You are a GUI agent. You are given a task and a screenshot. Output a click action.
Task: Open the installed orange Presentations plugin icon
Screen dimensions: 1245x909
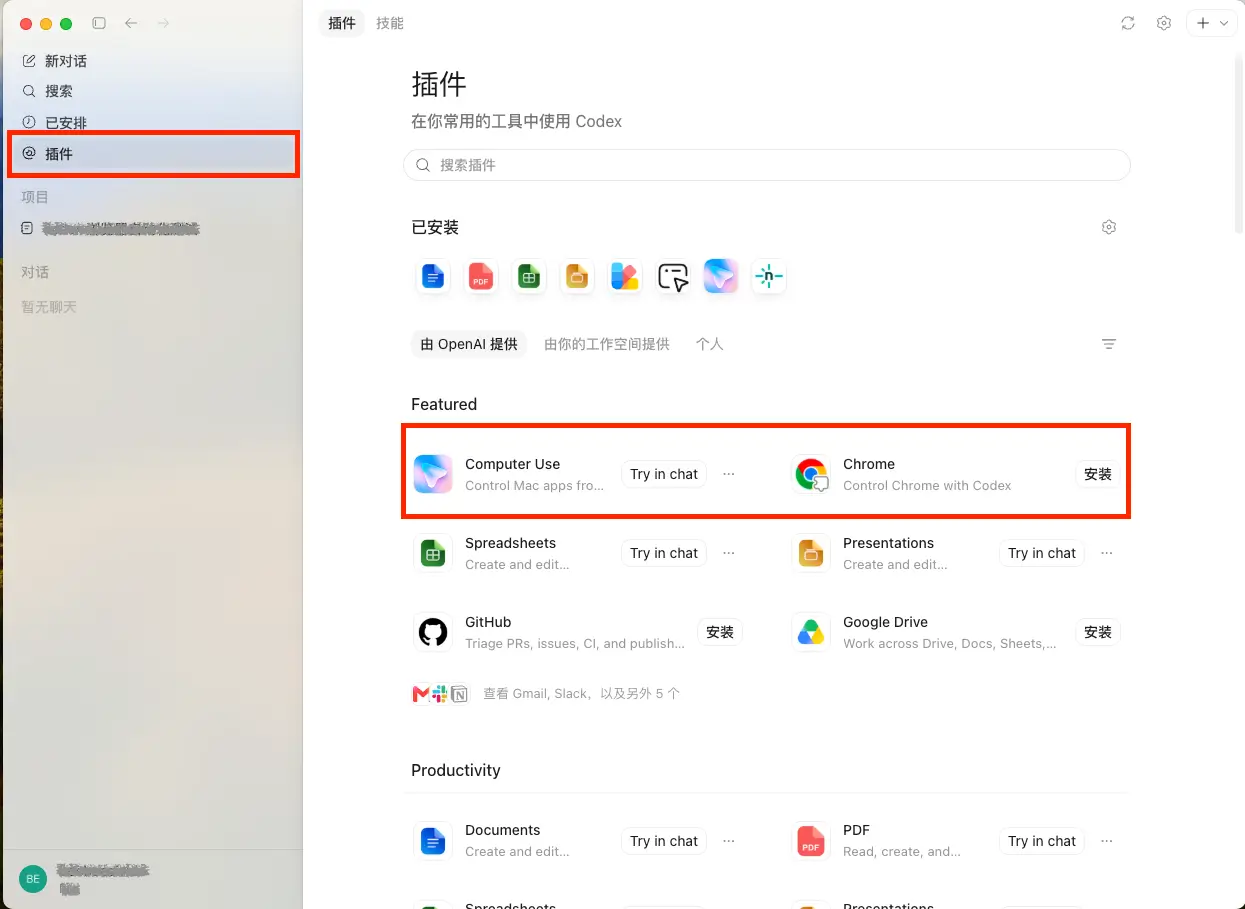(577, 276)
